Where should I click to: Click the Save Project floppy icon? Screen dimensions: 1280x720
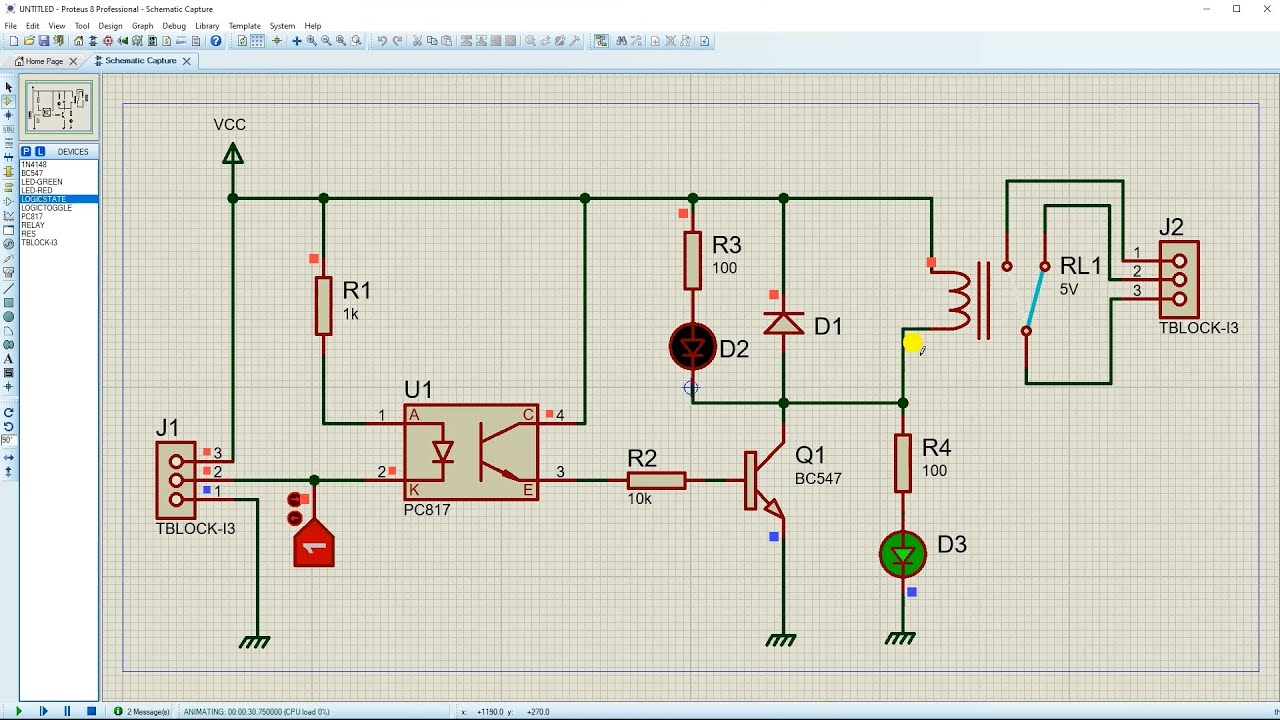(44, 41)
